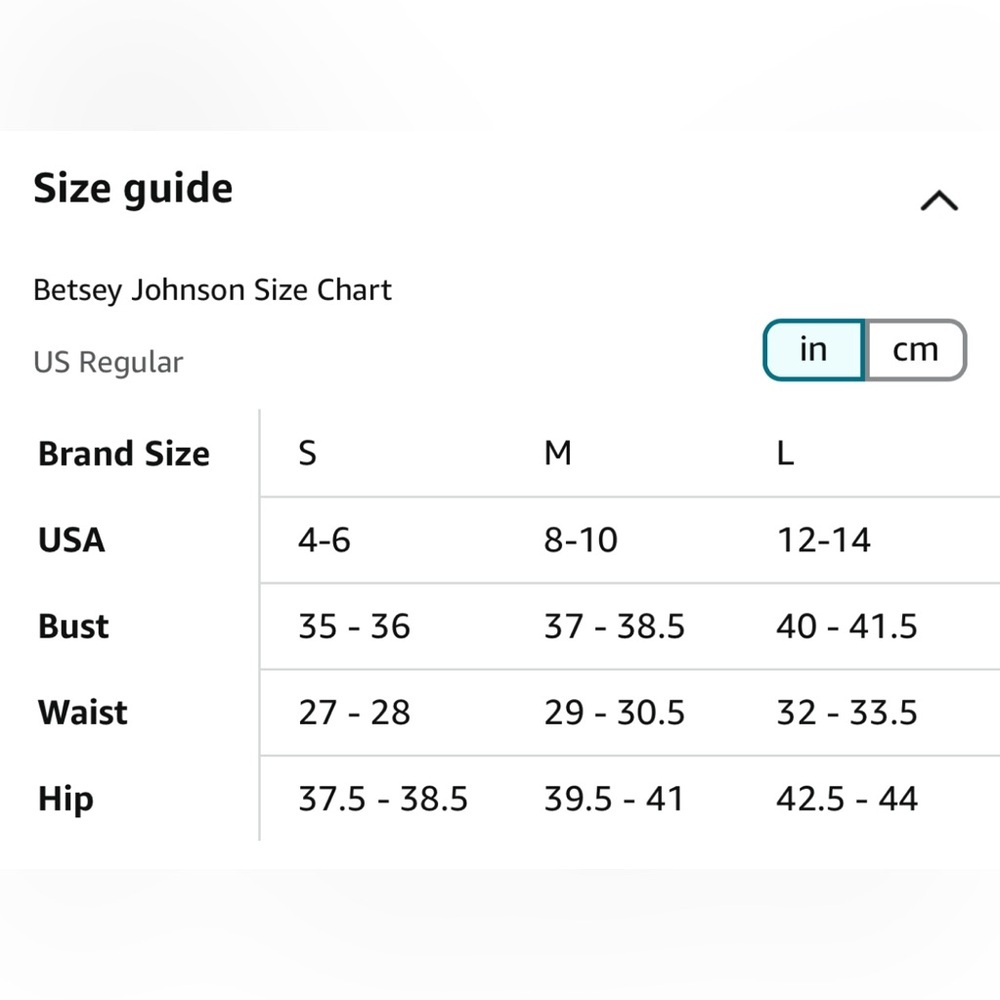Click the US Regular label
The height and width of the screenshot is (1000, 1000).
pyautogui.click(x=108, y=362)
